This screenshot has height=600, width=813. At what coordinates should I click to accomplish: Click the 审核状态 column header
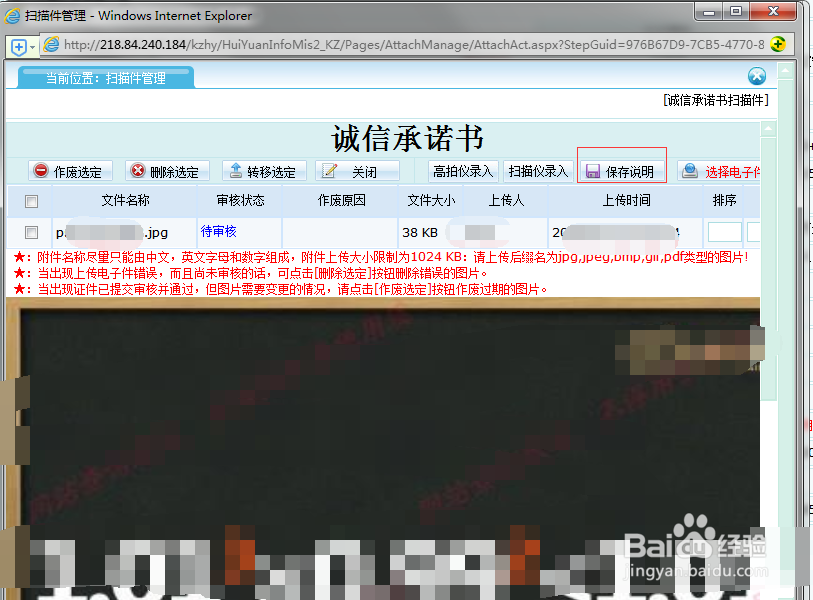pyautogui.click(x=240, y=200)
